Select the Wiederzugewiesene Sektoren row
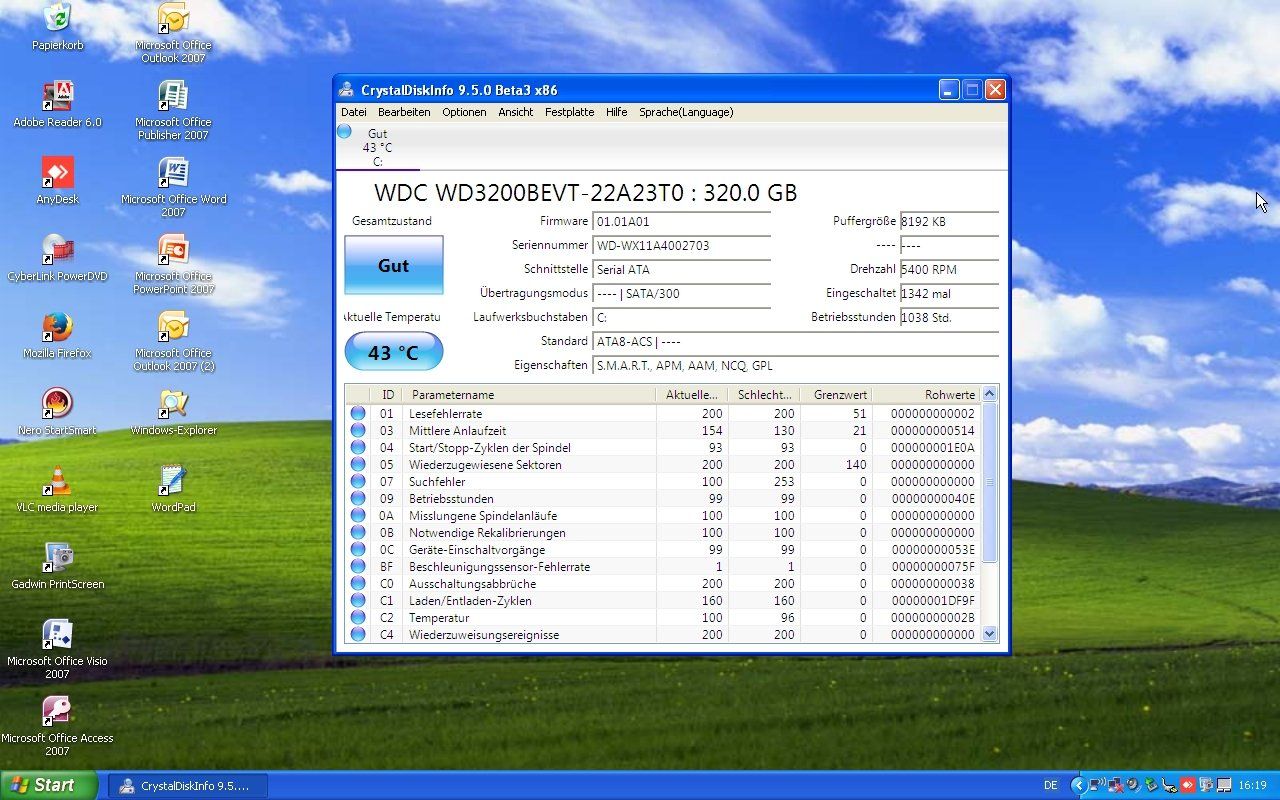This screenshot has width=1280, height=800. coord(663,465)
